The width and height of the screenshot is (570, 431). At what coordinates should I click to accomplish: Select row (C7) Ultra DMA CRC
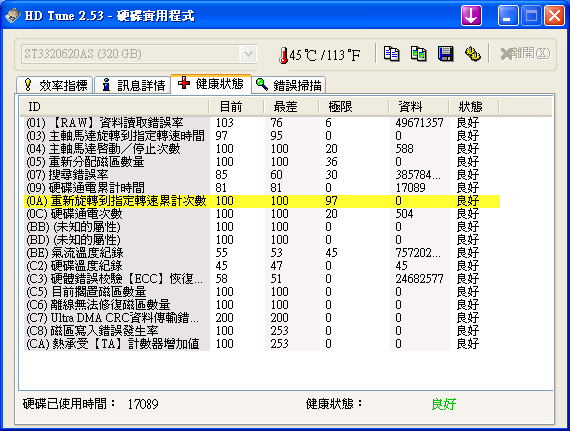click(262, 318)
